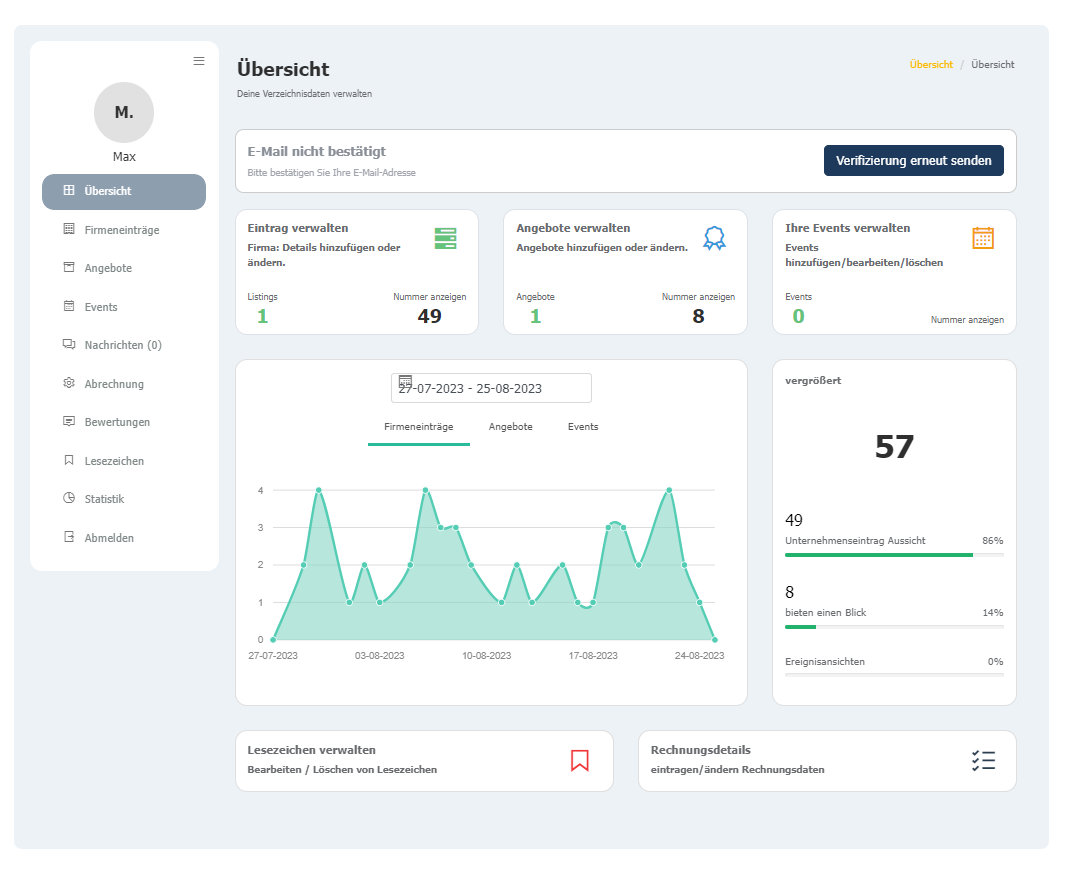The height and width of the screenshot is (875, 1067).
Task: Click the blue award ribbon icon
Action: point(714,238)
